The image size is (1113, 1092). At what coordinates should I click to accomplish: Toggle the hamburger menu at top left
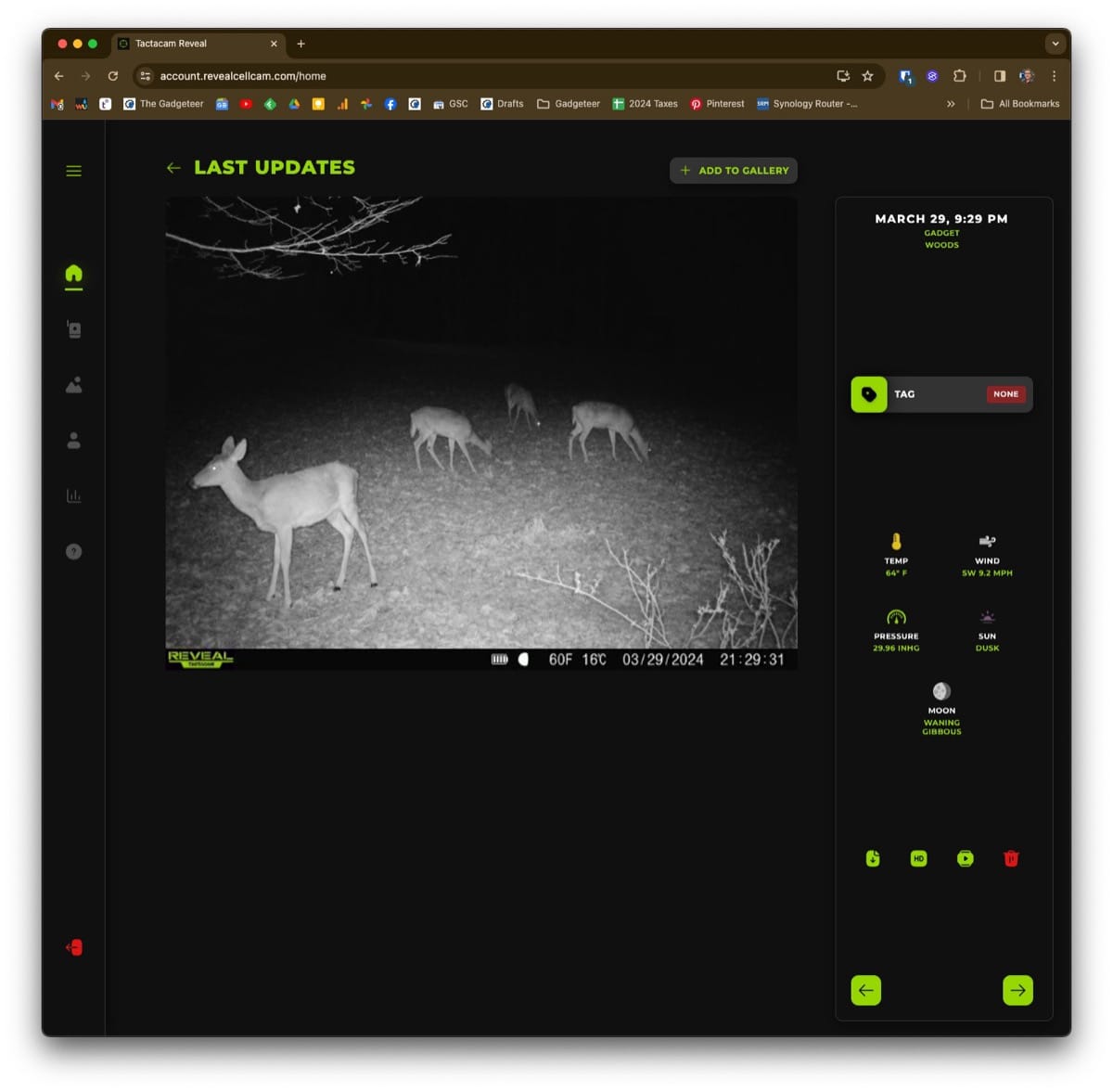coord(74,171)
